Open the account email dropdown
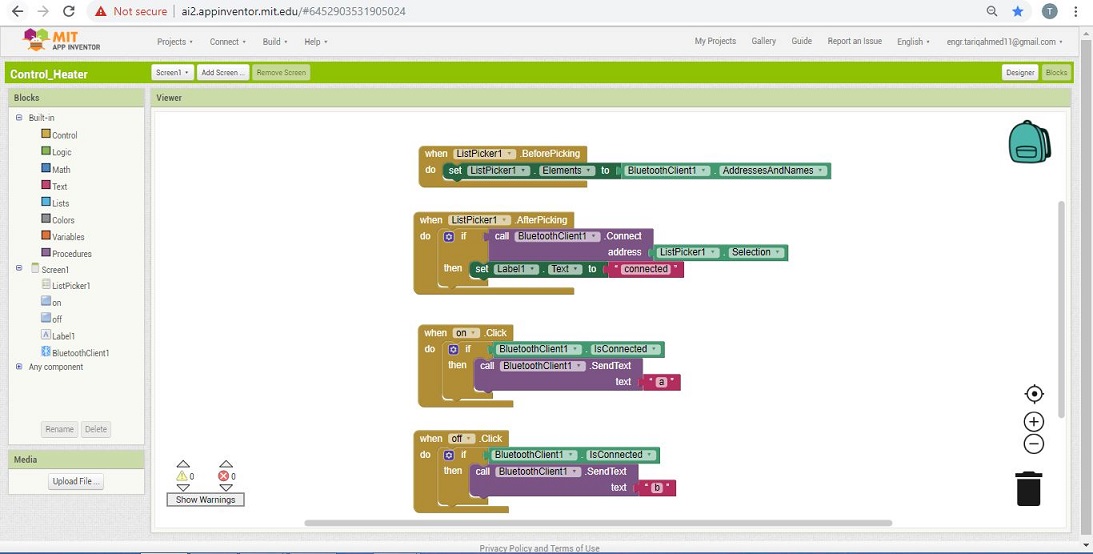 (1004, 42)
